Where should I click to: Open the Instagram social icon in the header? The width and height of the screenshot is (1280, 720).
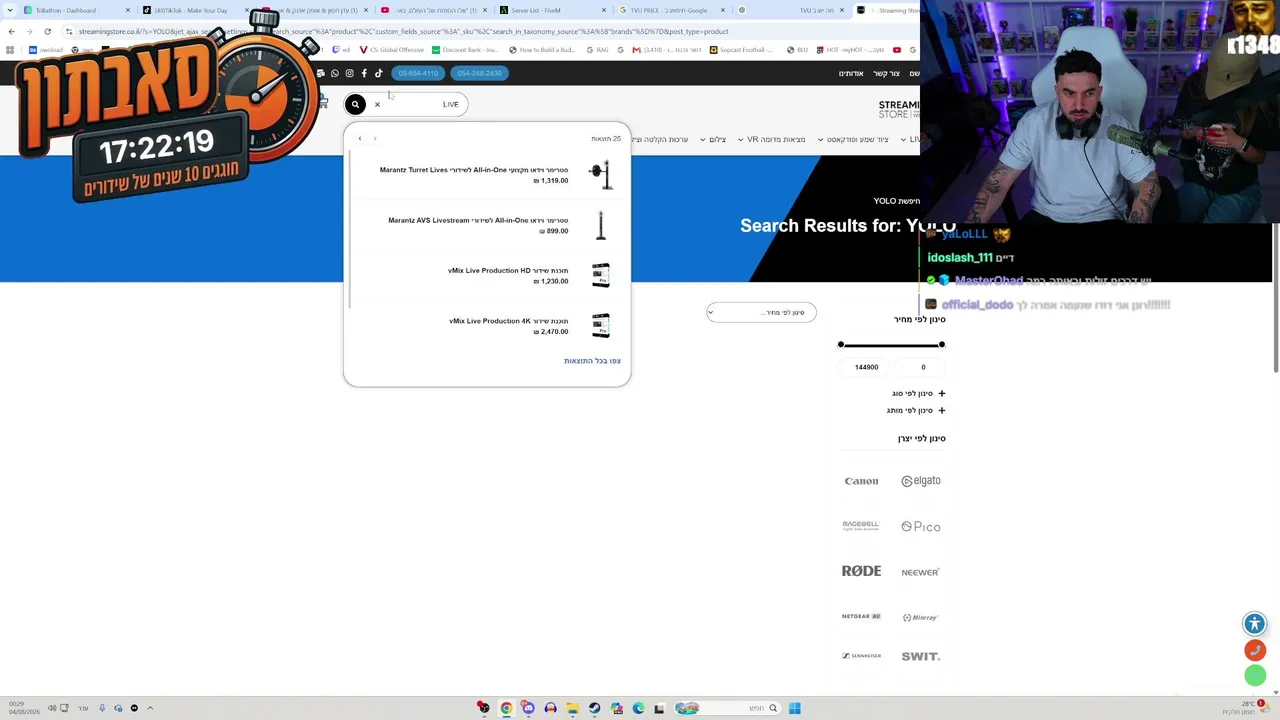coord(349,73)
